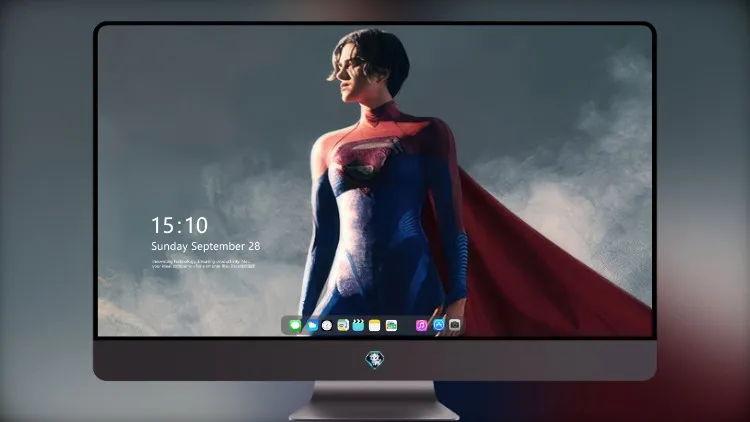Open the pink iTunes music app
Image resolution: width=750 pixels, height=422 pixels.
[x=421, y=325]
